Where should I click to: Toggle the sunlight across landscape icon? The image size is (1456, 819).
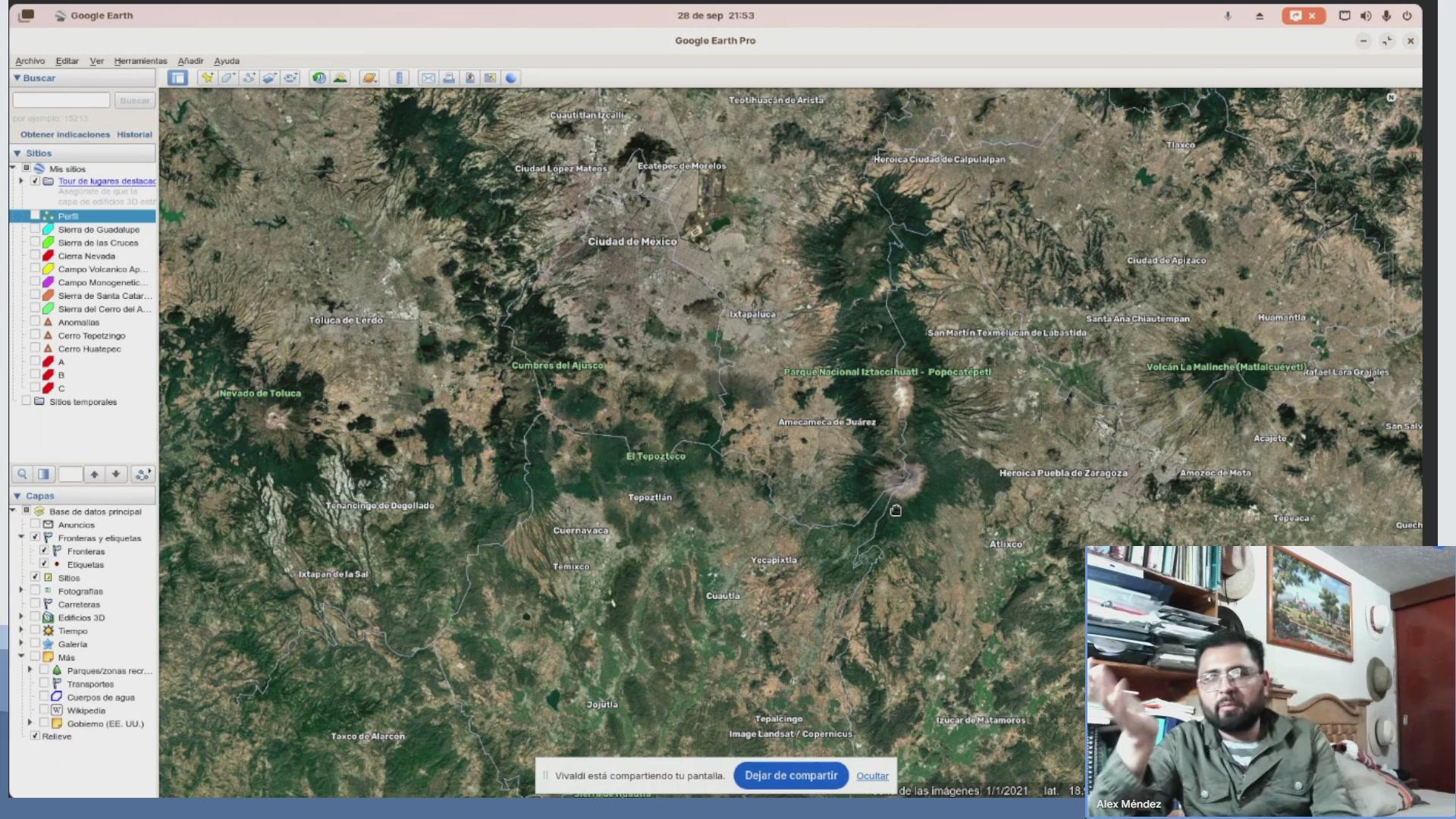coord(340,78)
